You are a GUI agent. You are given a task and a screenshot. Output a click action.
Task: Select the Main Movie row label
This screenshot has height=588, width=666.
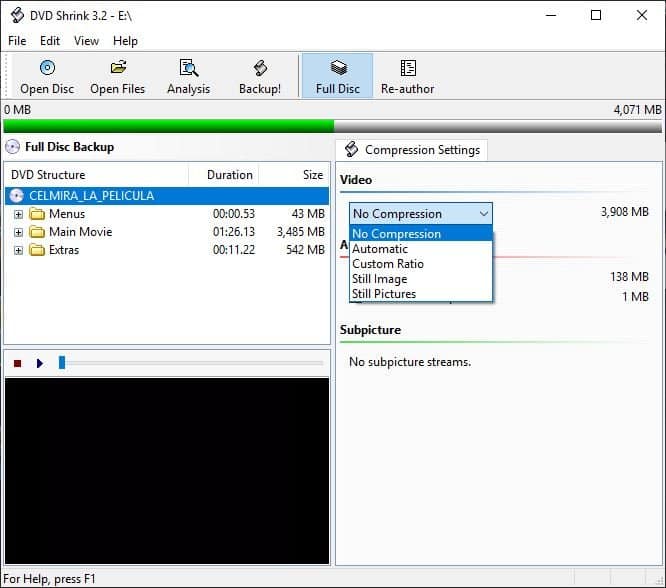click(81, 232)
